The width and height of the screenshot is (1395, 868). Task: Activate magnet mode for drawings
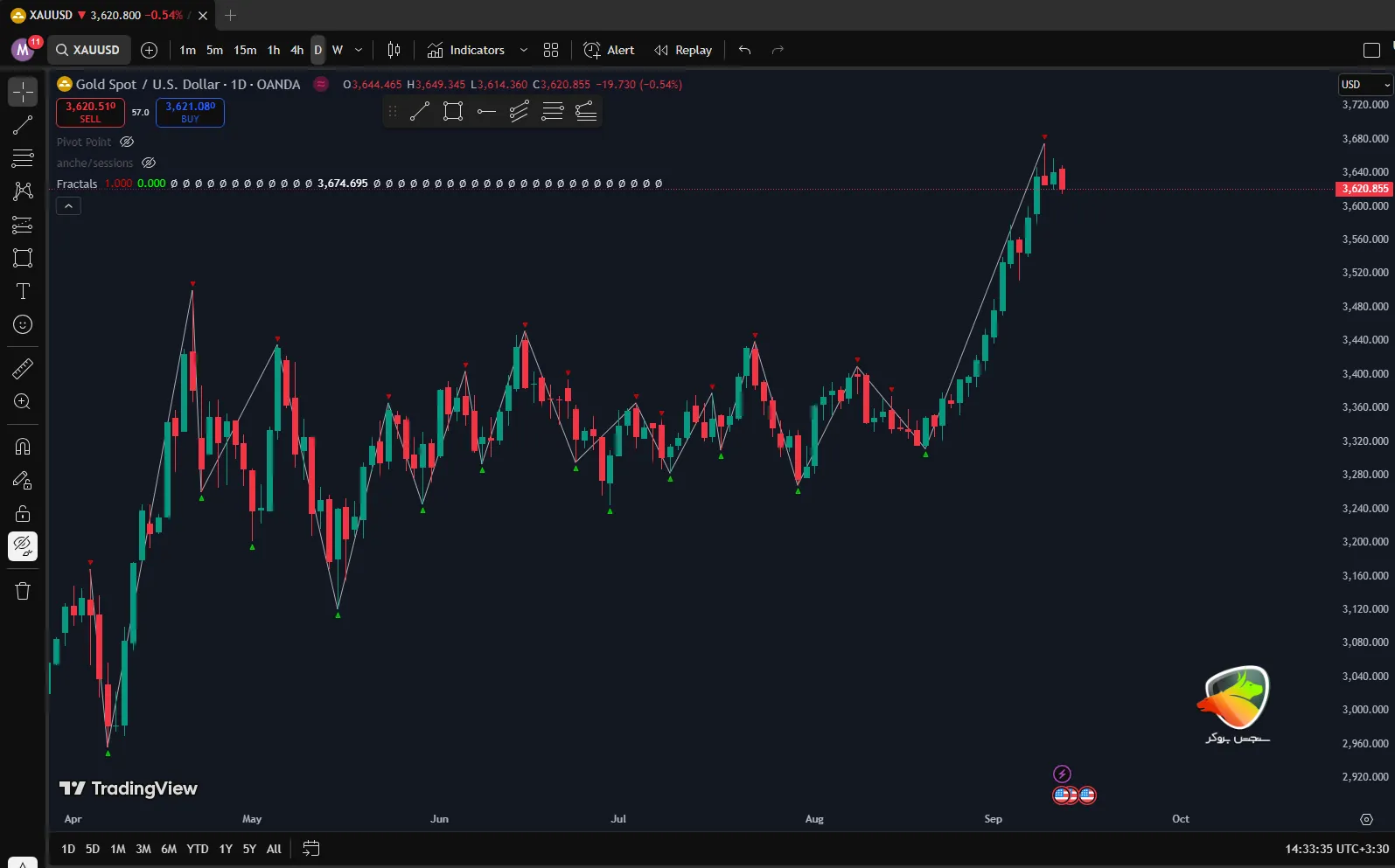(23, 447)
